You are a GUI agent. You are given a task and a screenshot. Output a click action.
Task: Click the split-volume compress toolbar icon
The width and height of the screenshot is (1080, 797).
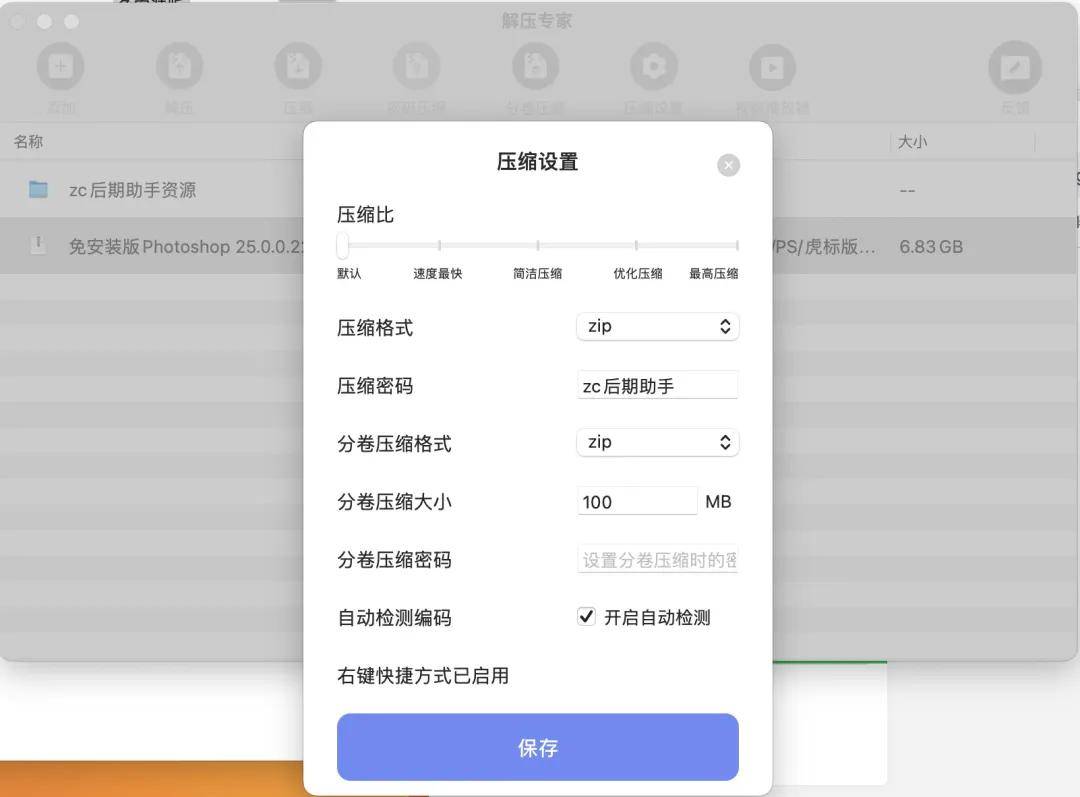pyautogui.click(x=535, y=67)
